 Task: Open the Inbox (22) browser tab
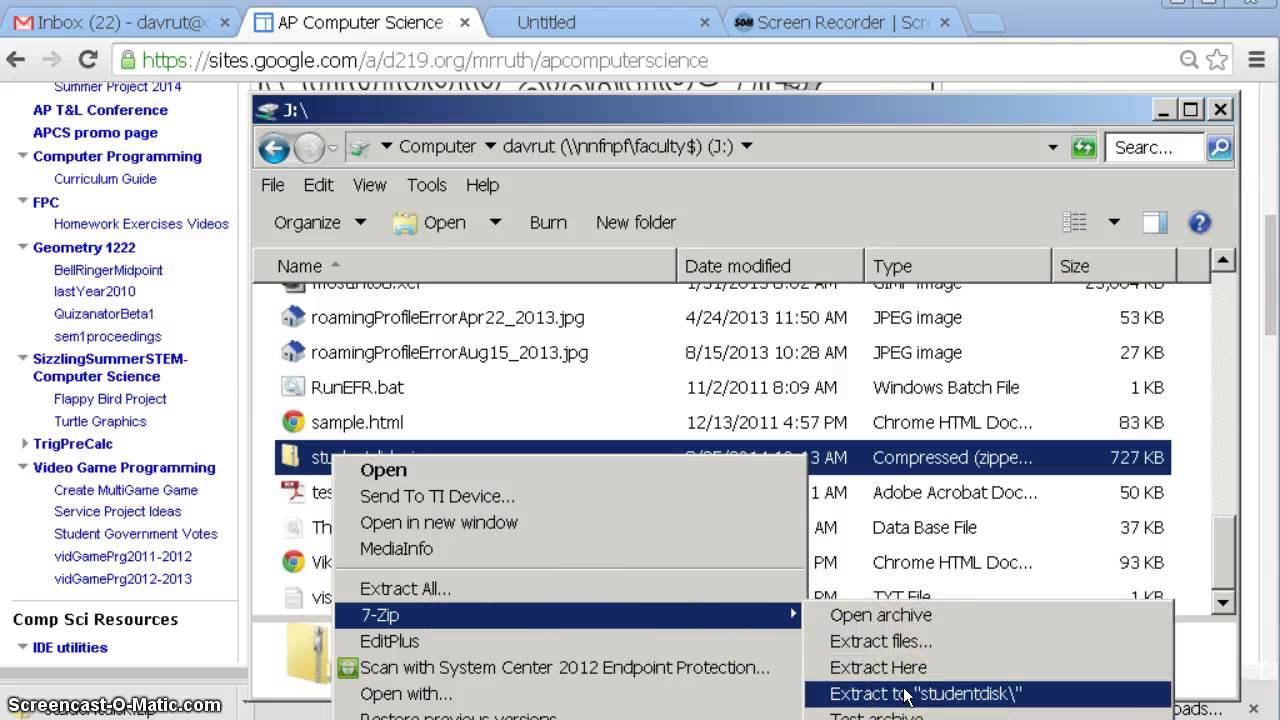coord(120,22)
